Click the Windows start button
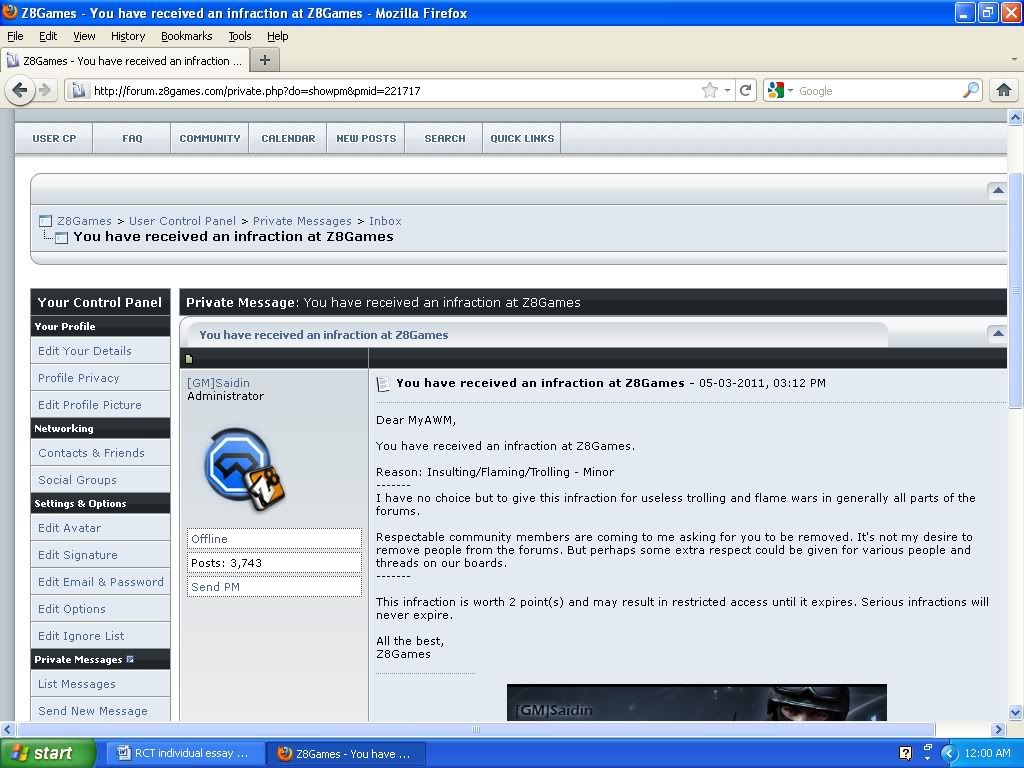 pos(48,753)
